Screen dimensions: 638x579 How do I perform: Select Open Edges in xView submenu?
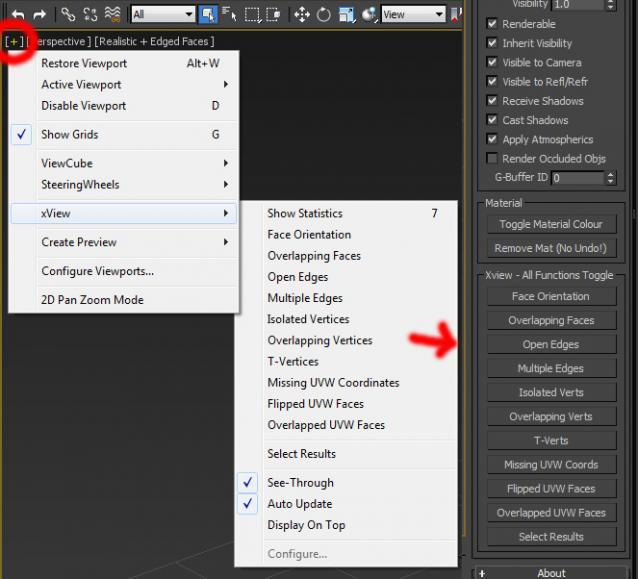click(346, 277)
